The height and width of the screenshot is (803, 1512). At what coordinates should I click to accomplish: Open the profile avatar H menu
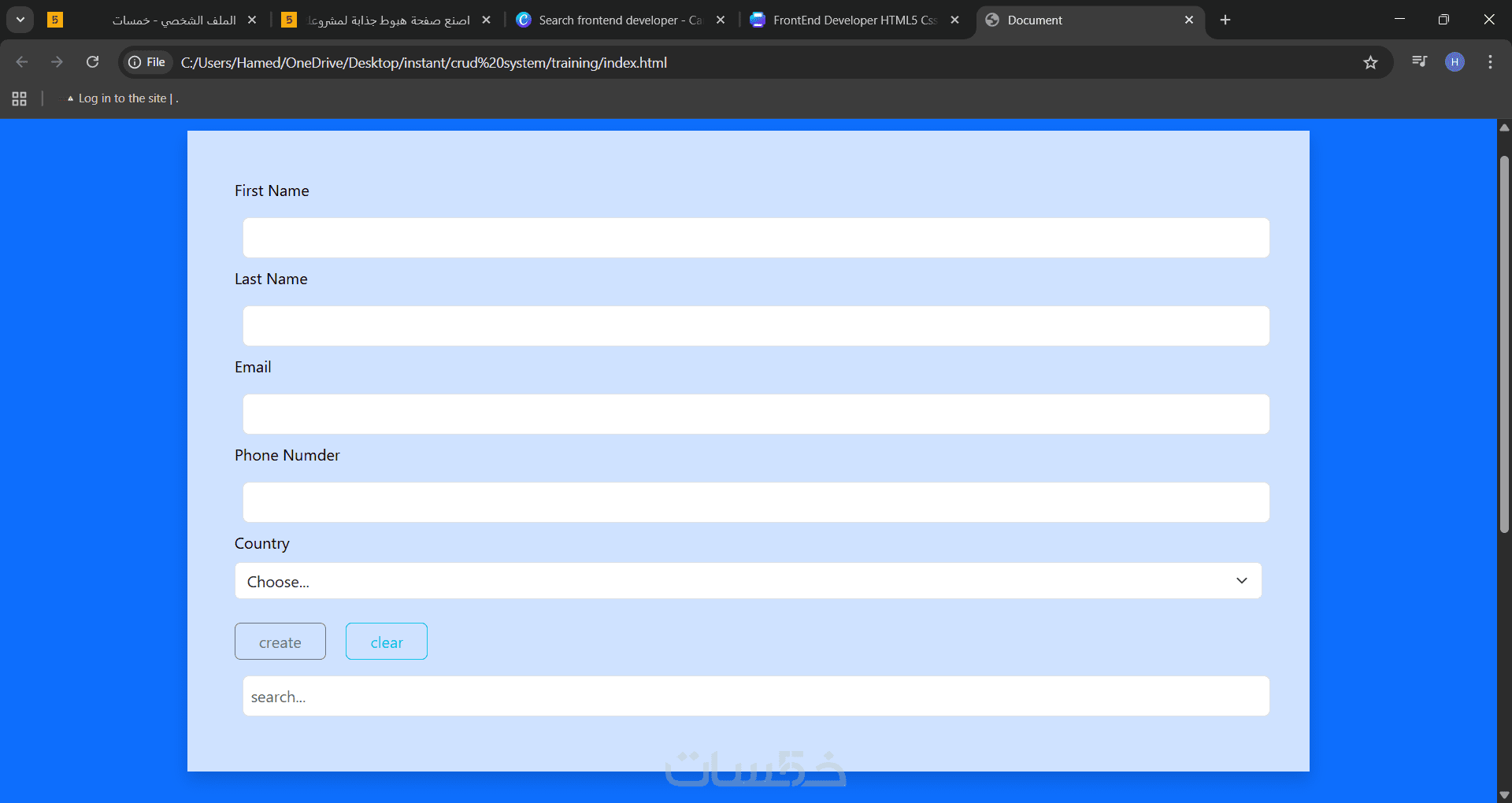tap(1455, 62)
